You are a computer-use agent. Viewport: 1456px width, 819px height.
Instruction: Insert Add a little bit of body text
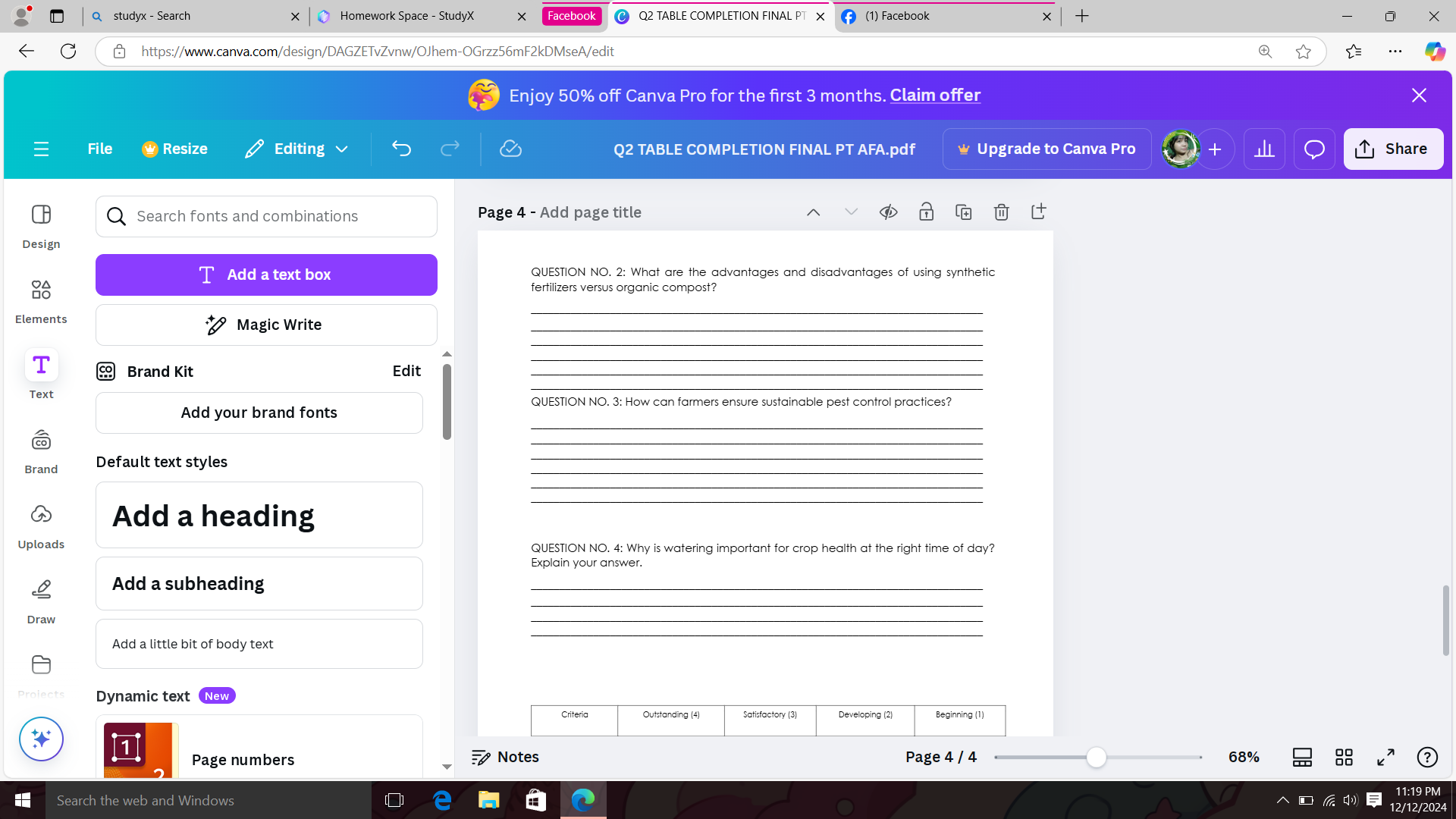tap(259, 644)
